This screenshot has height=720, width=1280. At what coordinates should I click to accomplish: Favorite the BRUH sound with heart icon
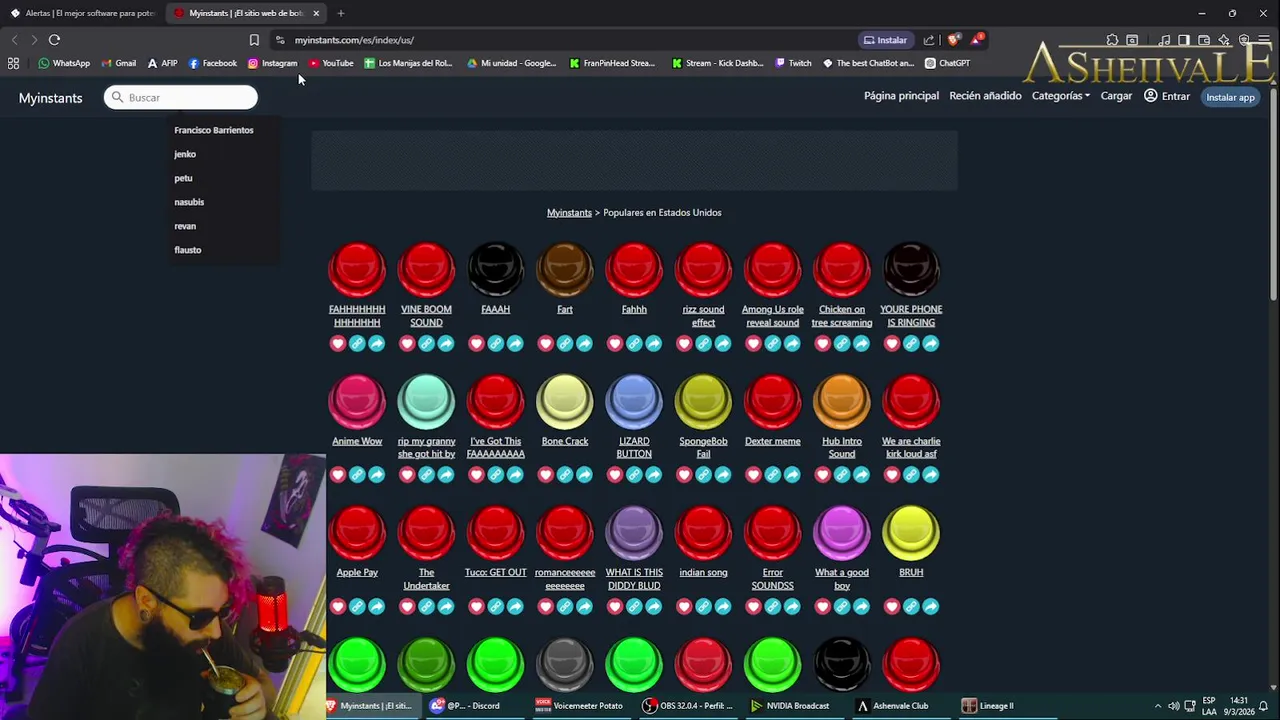coord(892,607)
